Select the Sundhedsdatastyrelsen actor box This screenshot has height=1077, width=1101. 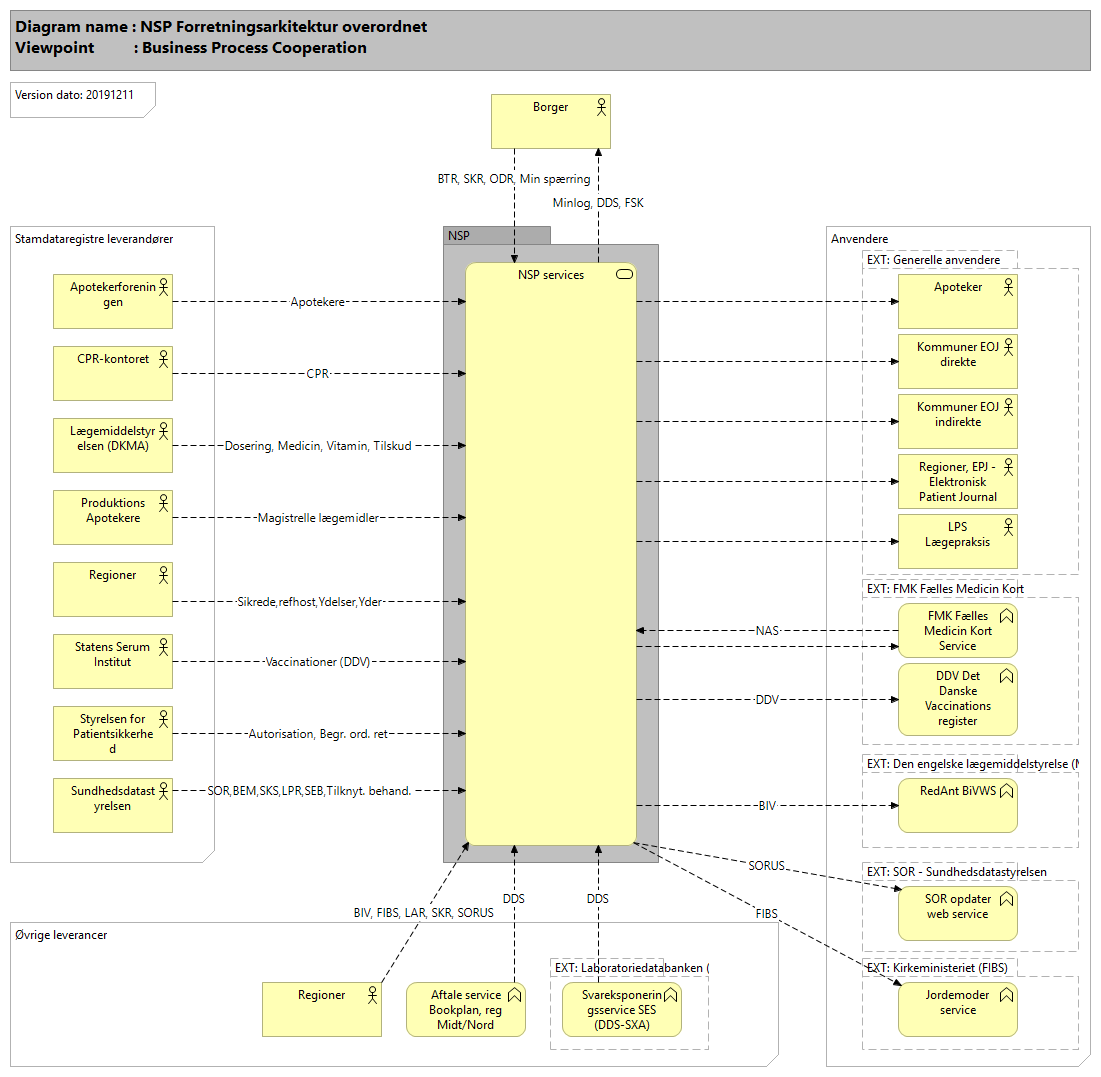(x=113, y=806)
